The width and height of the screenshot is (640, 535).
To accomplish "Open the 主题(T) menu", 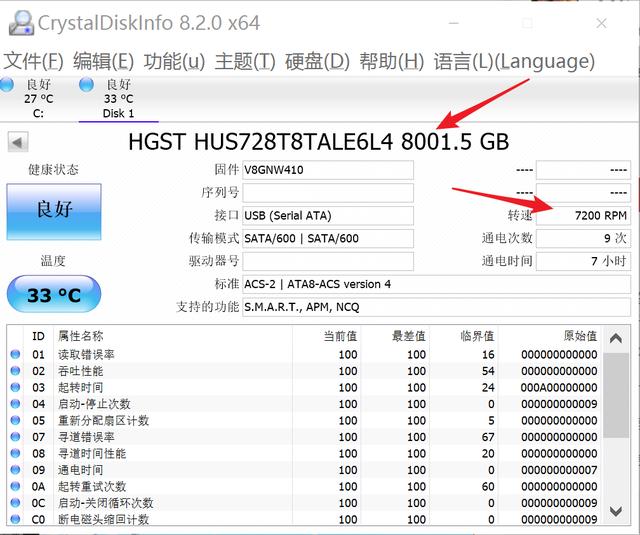I will [x=245, y=61].
